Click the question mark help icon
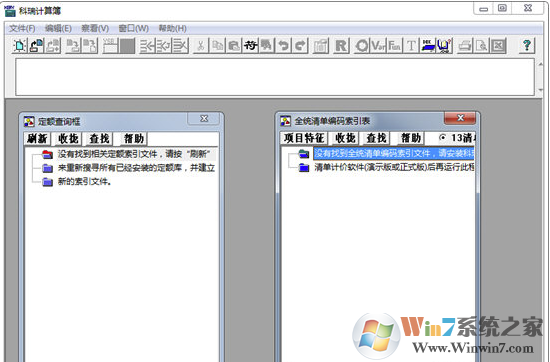The height and width of the screenshot is (362, 550). click(526, 46)
